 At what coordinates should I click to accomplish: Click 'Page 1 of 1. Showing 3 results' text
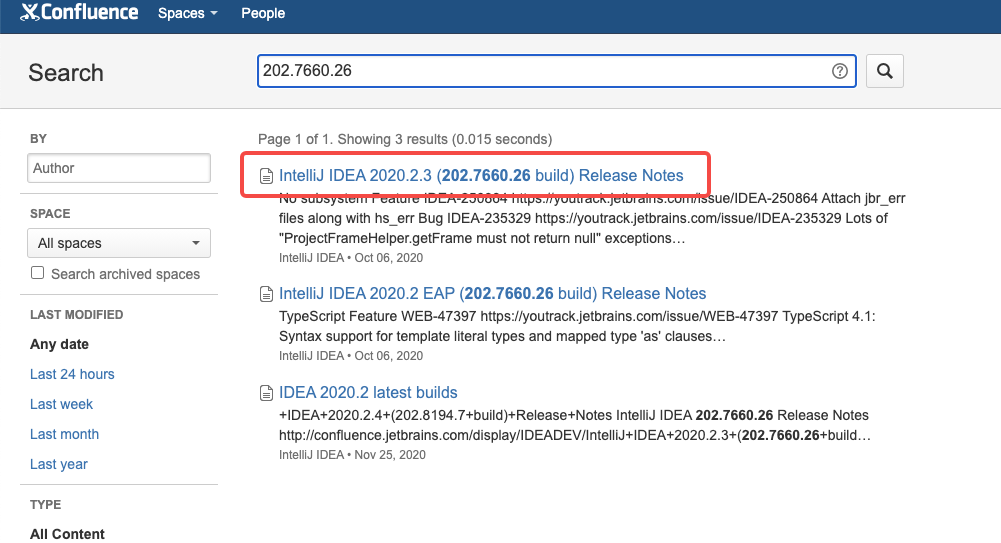click(x=405, y=139)
